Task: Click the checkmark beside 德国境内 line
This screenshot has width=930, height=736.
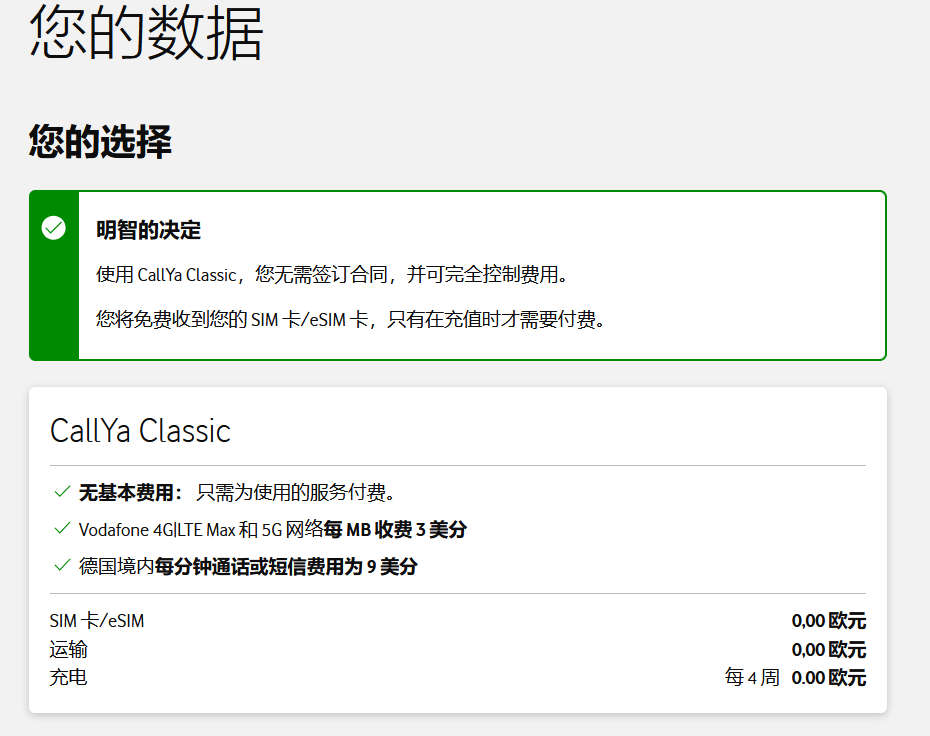Action: point(62,565)
